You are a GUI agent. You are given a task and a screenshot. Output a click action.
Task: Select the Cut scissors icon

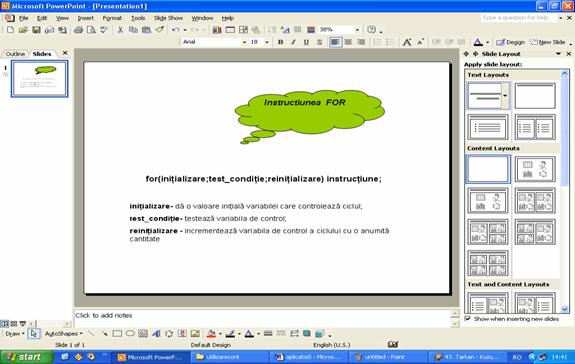120,30
